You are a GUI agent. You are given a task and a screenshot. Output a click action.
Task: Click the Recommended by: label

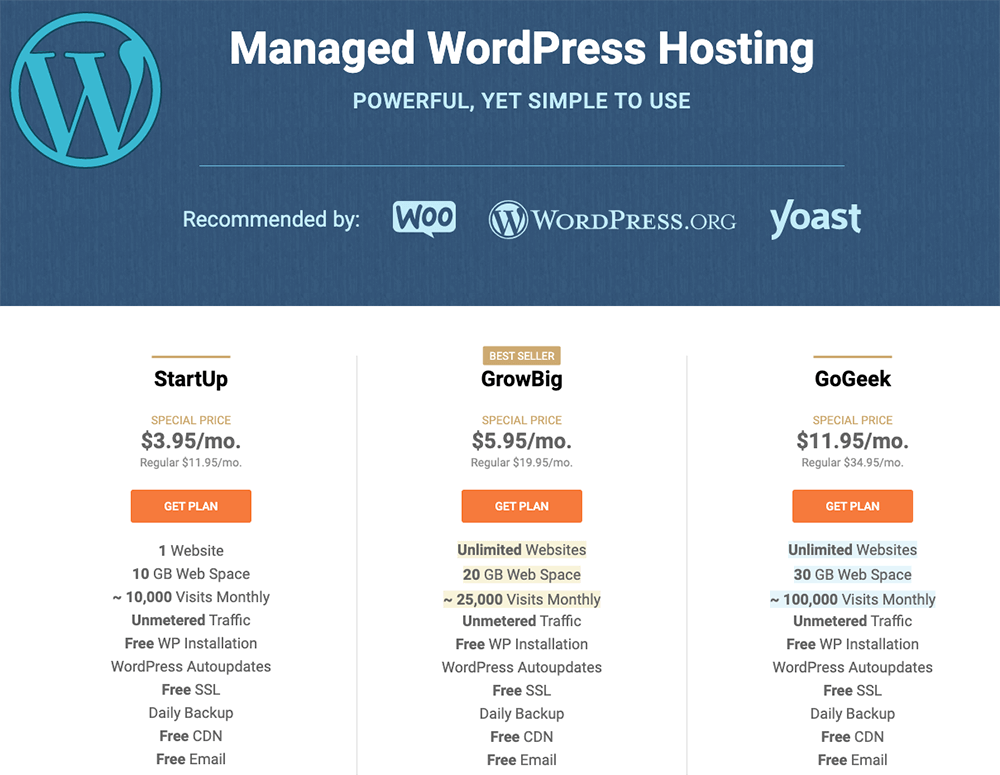click(x=271, y=219)
